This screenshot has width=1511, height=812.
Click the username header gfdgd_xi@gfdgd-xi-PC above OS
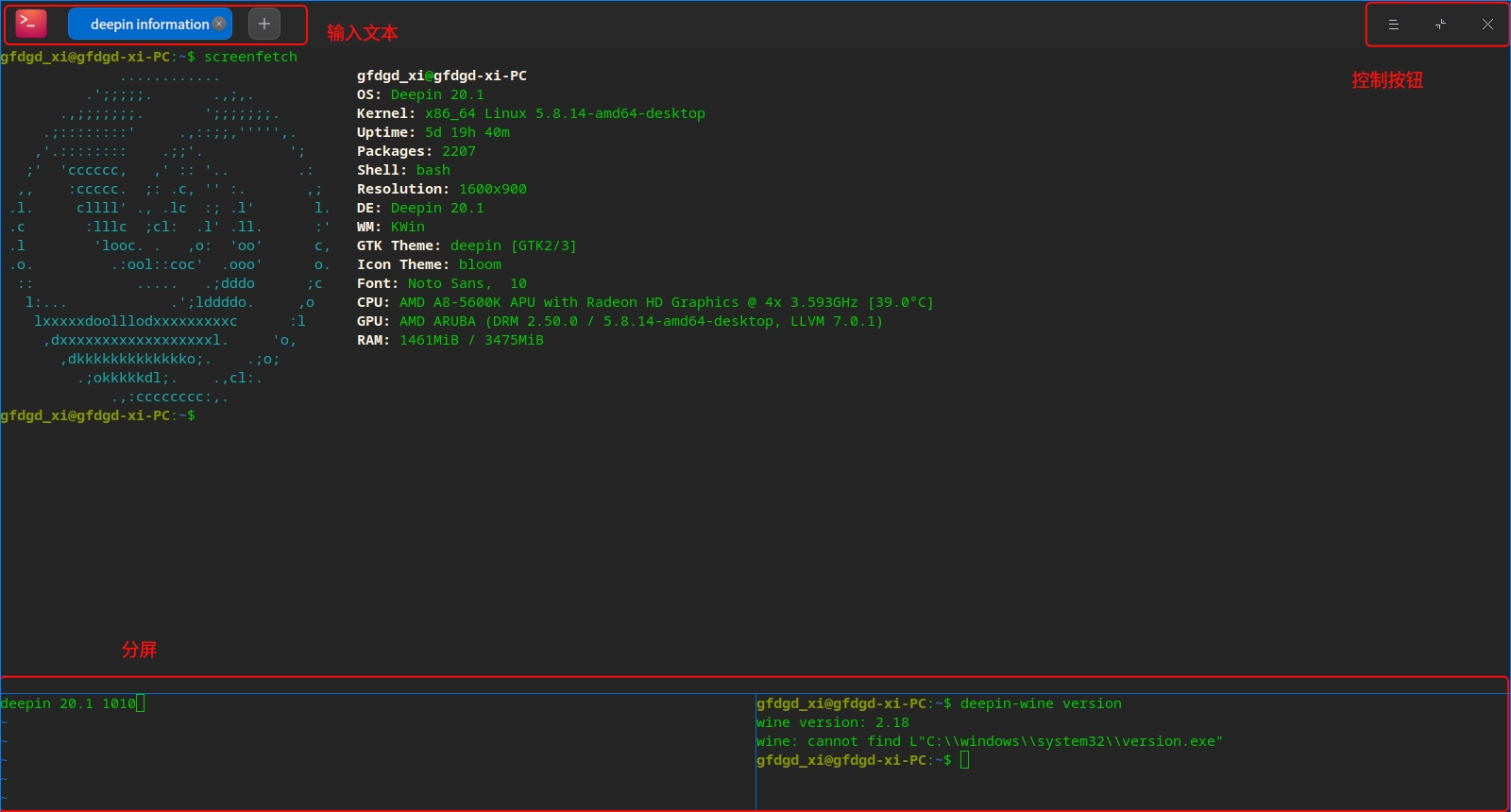click(442, 76)
